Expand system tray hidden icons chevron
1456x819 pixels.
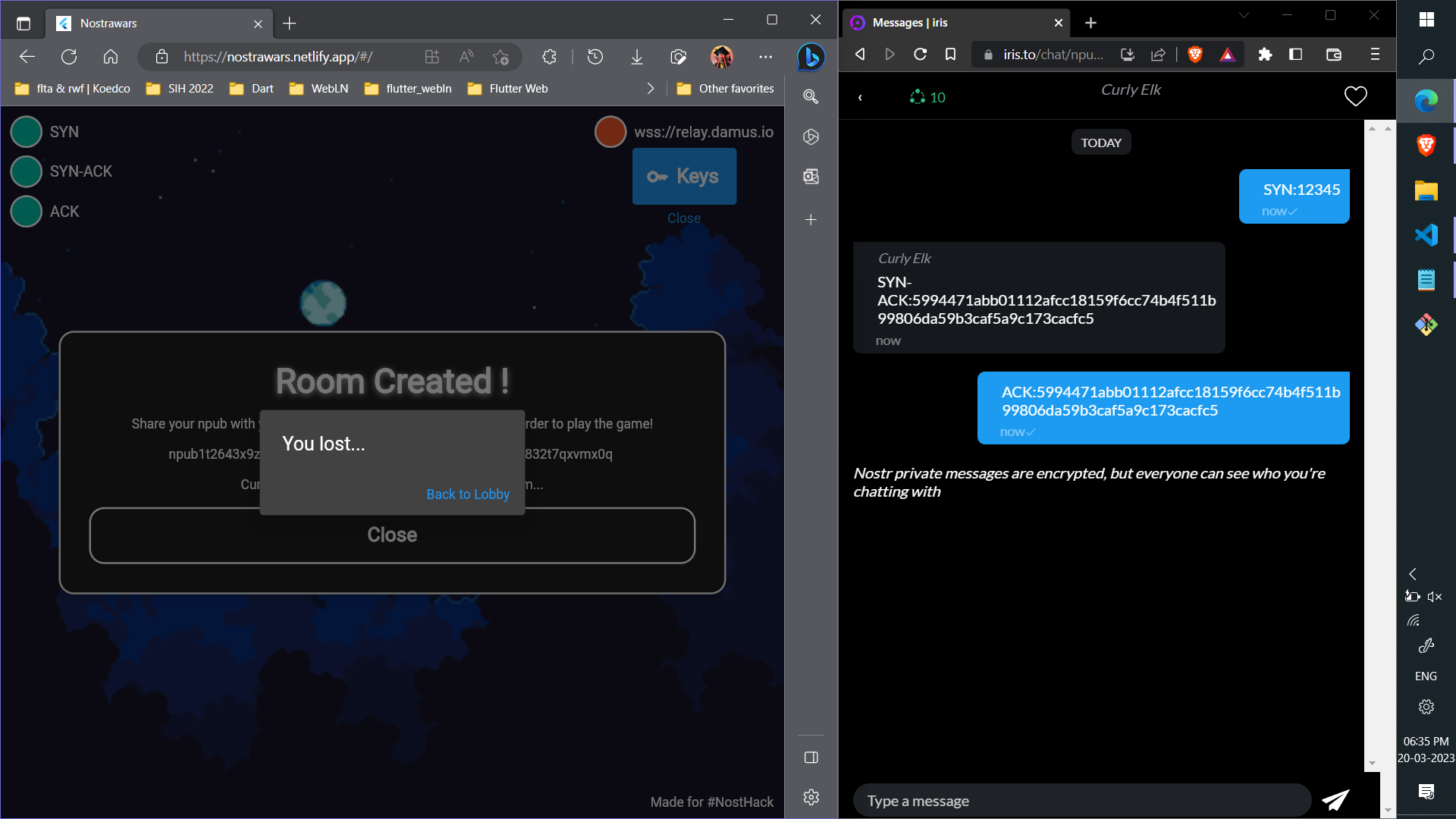coord(1413,574)
